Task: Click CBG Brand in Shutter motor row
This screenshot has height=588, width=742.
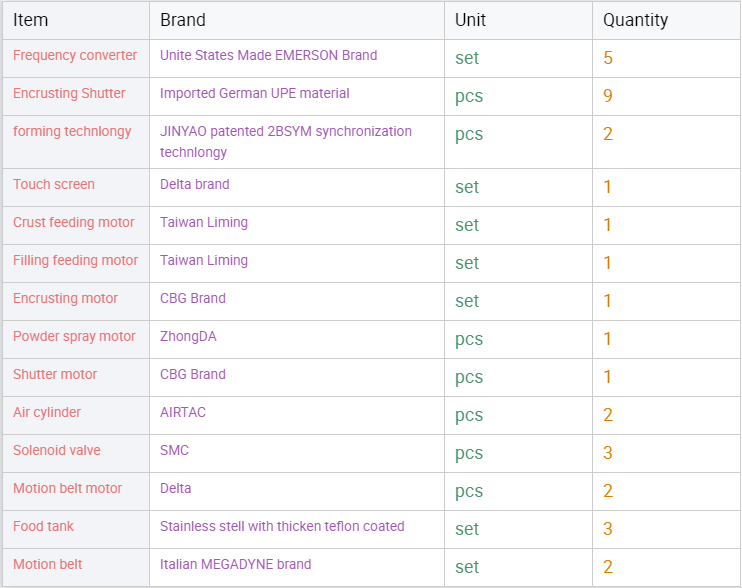Action: coord(193,374)
